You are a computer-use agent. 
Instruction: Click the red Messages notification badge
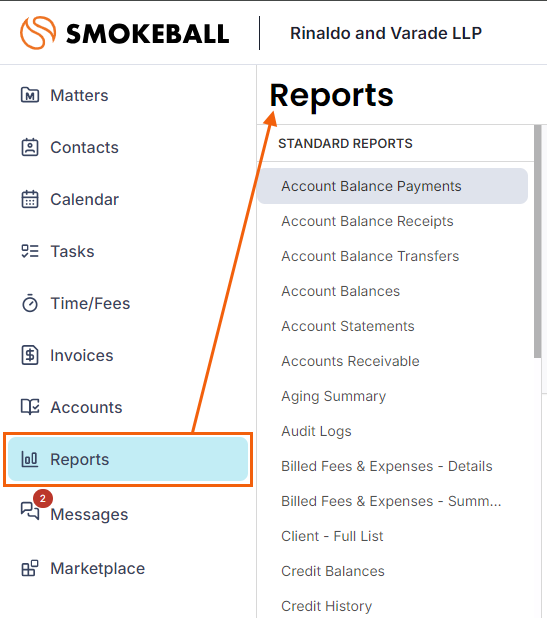coord(43,499)
